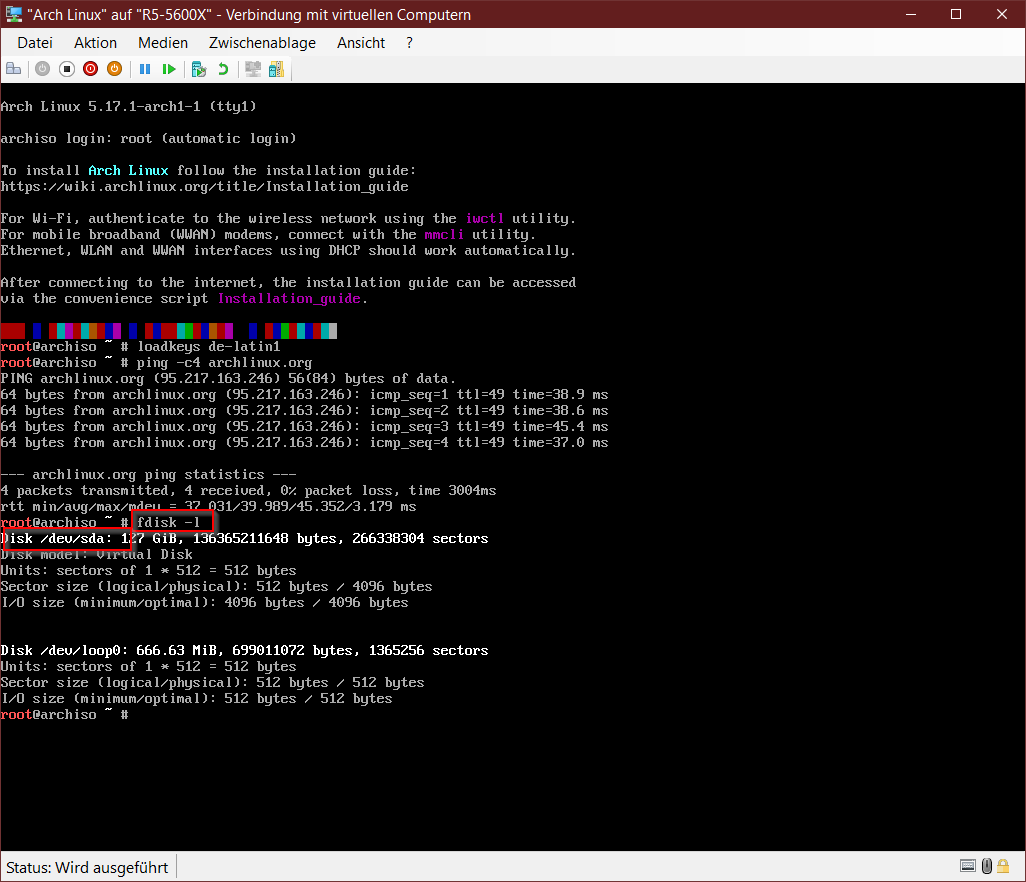The image size is (1026, 882).
Task: Click the green Reset/resume play icon
Action: [169, 69]
